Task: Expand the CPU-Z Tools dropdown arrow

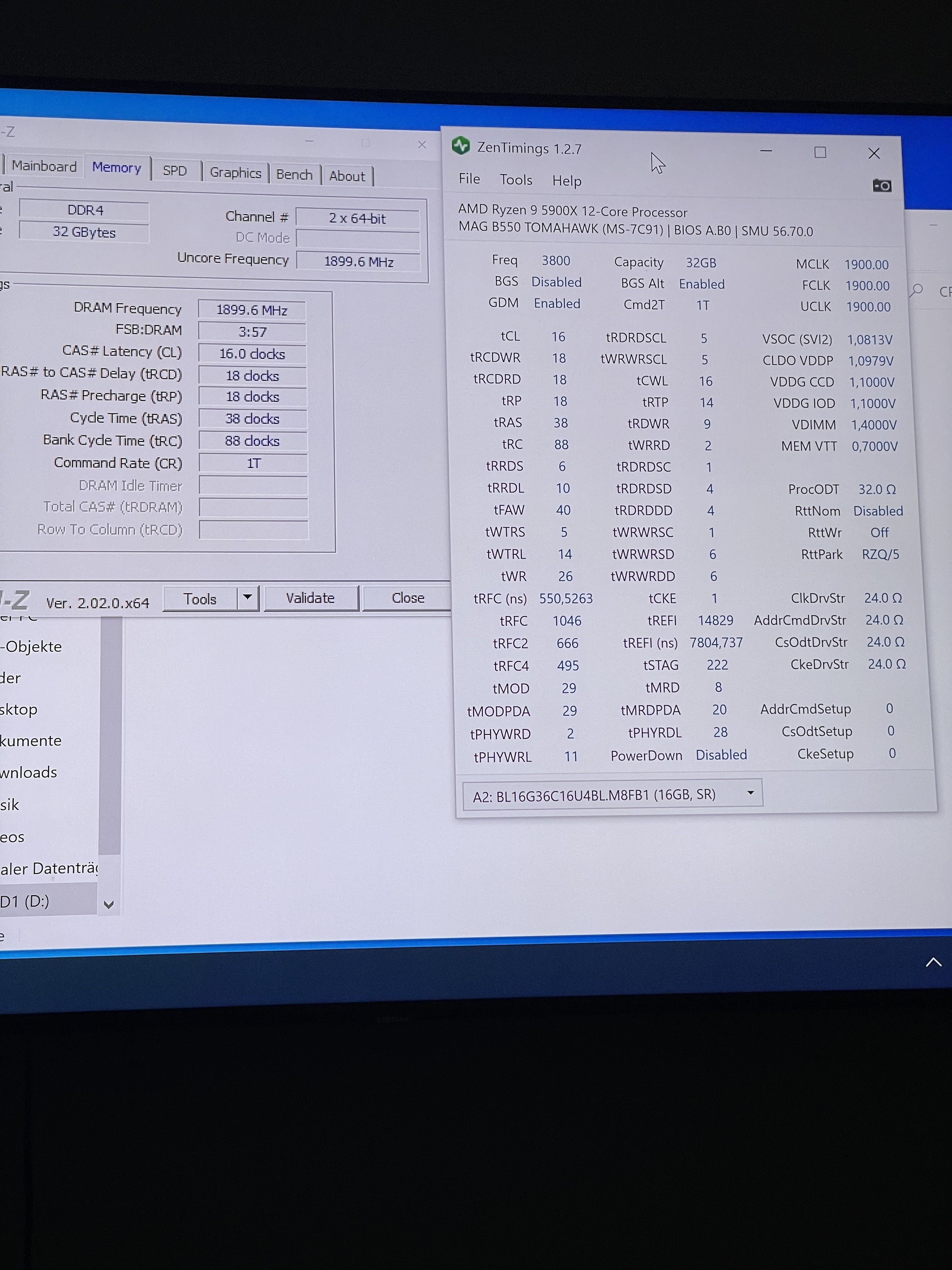Action: 247,597
